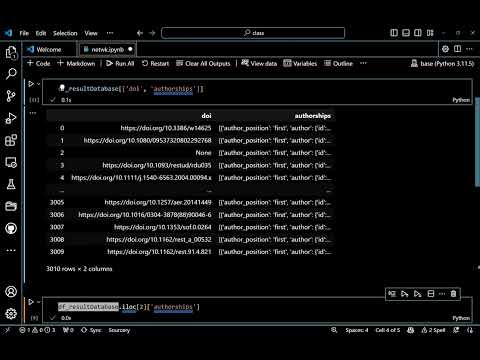
Task: Open the Search view in activity bar
Action: pos(11,74)
